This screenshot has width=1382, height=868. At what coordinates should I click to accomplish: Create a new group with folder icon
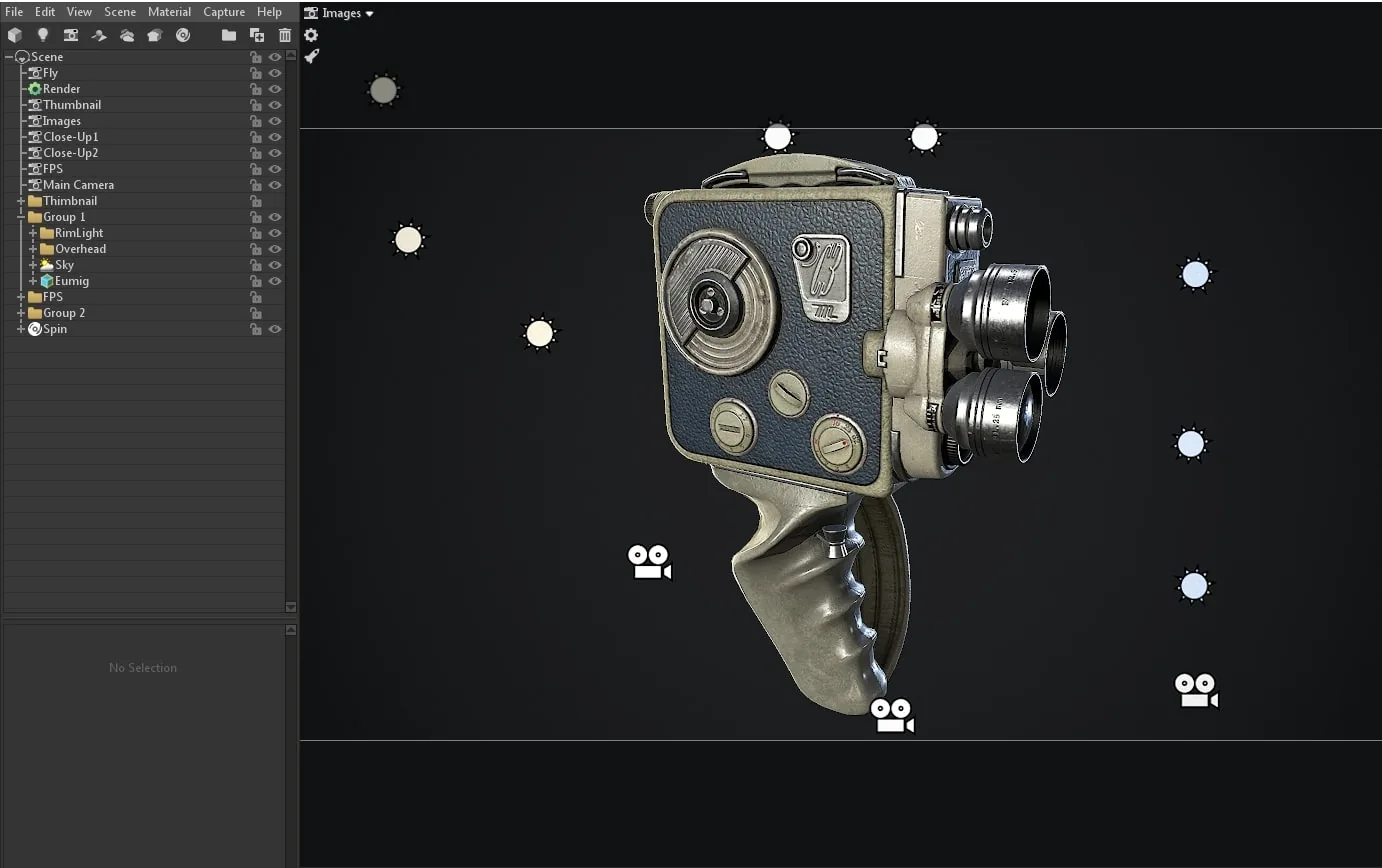coord(229,35)
